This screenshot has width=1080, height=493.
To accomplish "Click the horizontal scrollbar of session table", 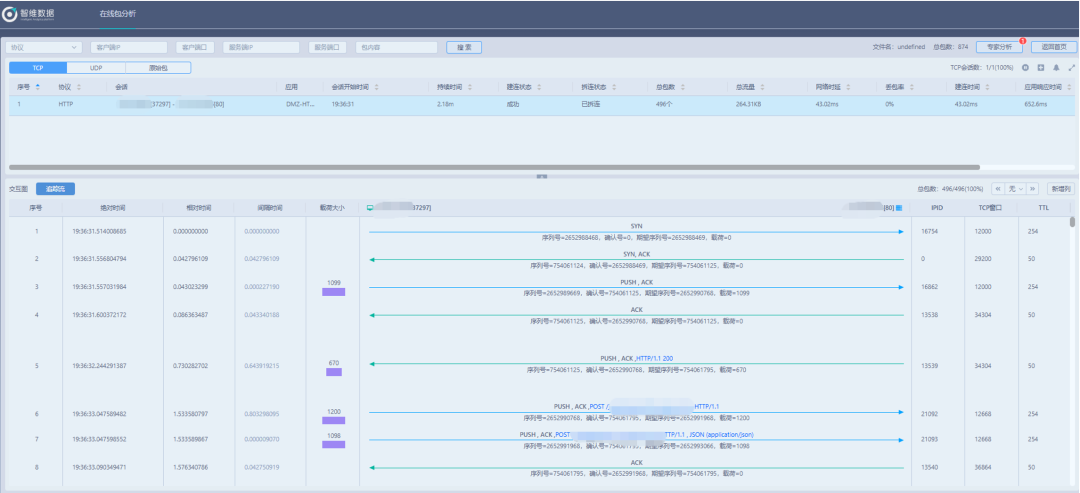I will [494, 167].
